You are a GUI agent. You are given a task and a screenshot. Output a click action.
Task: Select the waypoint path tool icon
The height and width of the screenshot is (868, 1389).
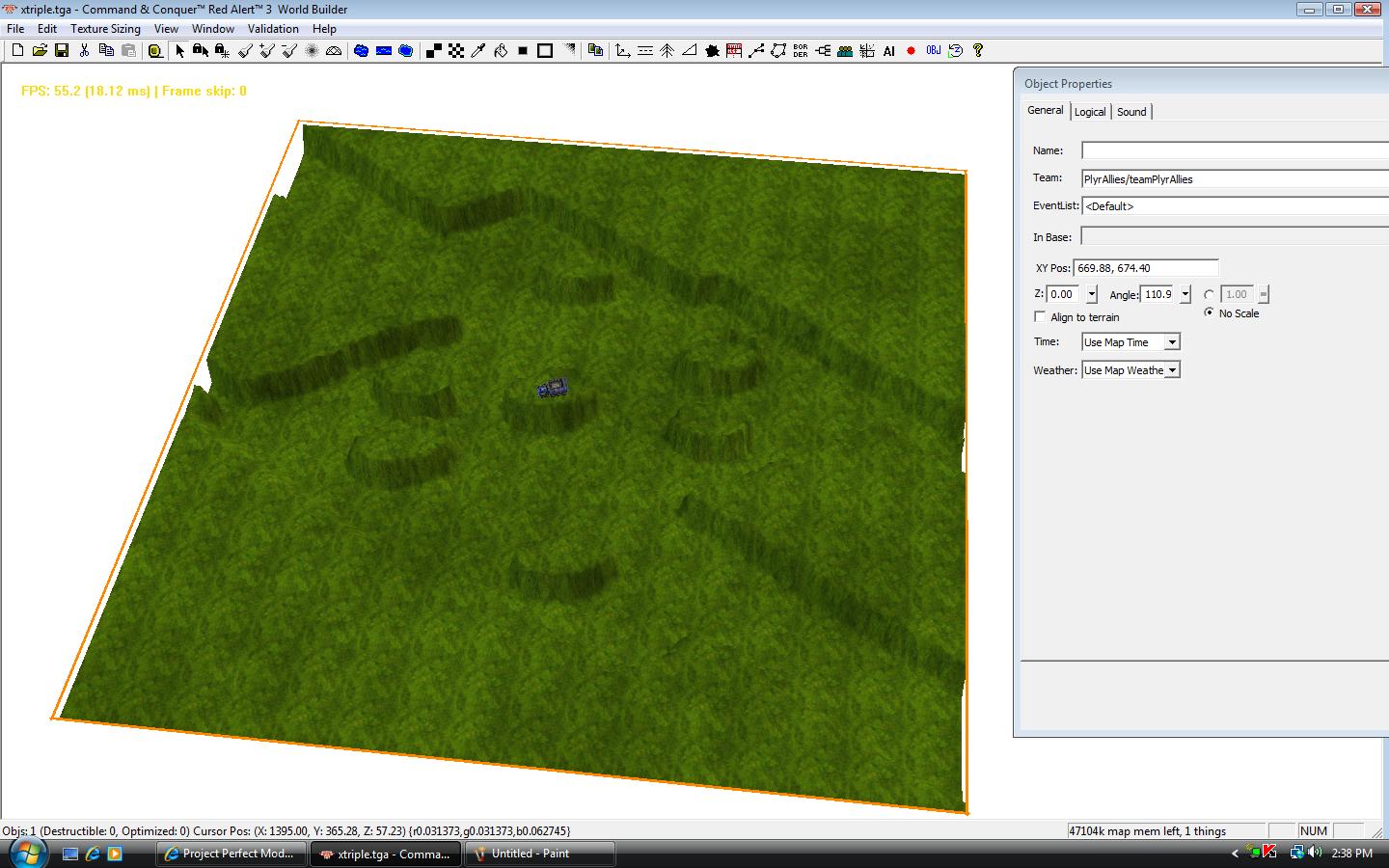click(x=756, y=50)
